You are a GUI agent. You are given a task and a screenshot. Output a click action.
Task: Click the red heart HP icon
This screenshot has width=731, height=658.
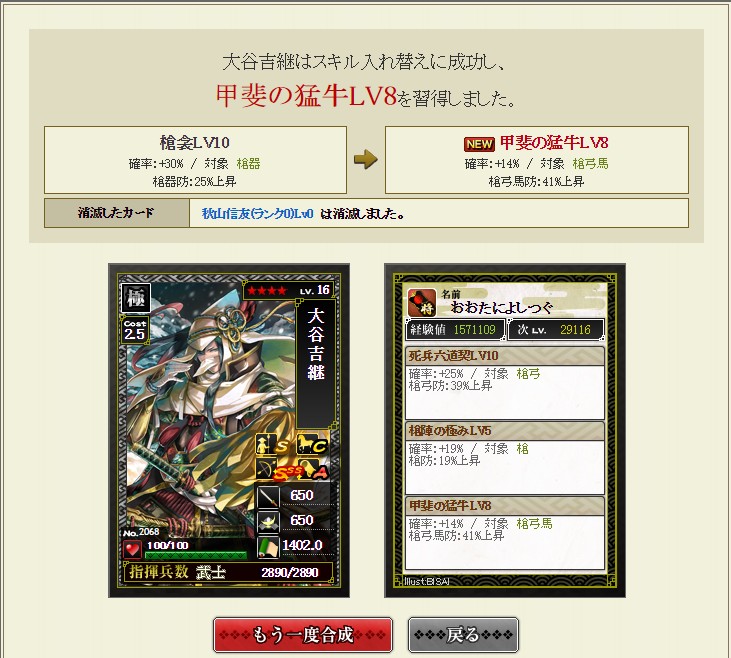pos(132,549)
